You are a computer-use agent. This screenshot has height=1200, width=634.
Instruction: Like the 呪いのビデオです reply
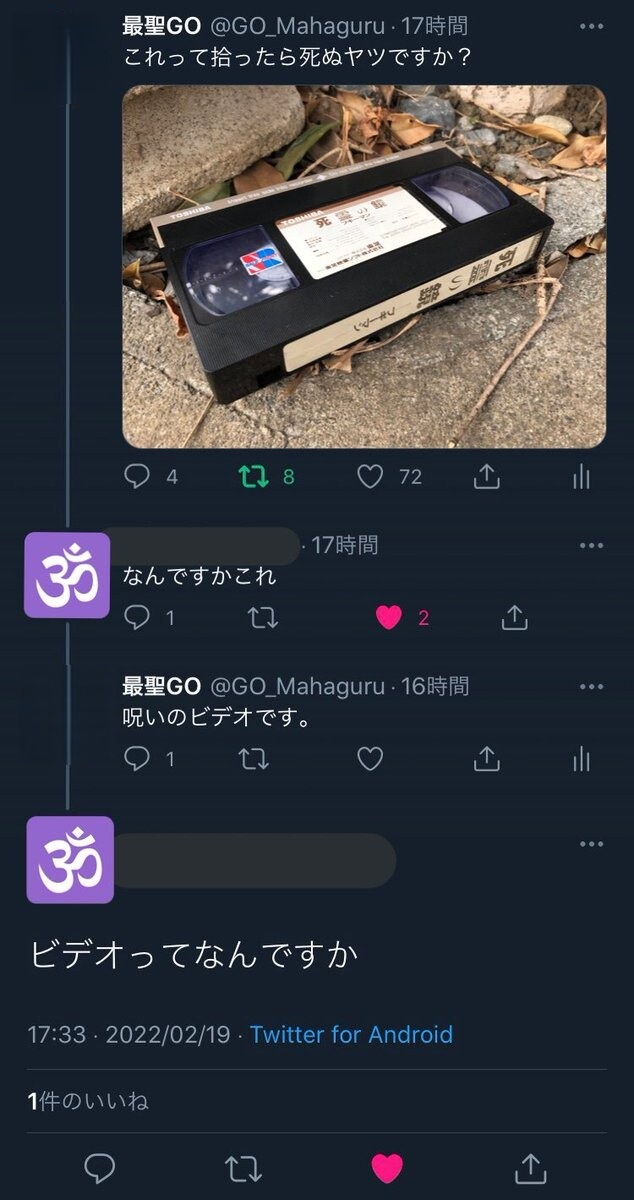[x=371, y=759]
